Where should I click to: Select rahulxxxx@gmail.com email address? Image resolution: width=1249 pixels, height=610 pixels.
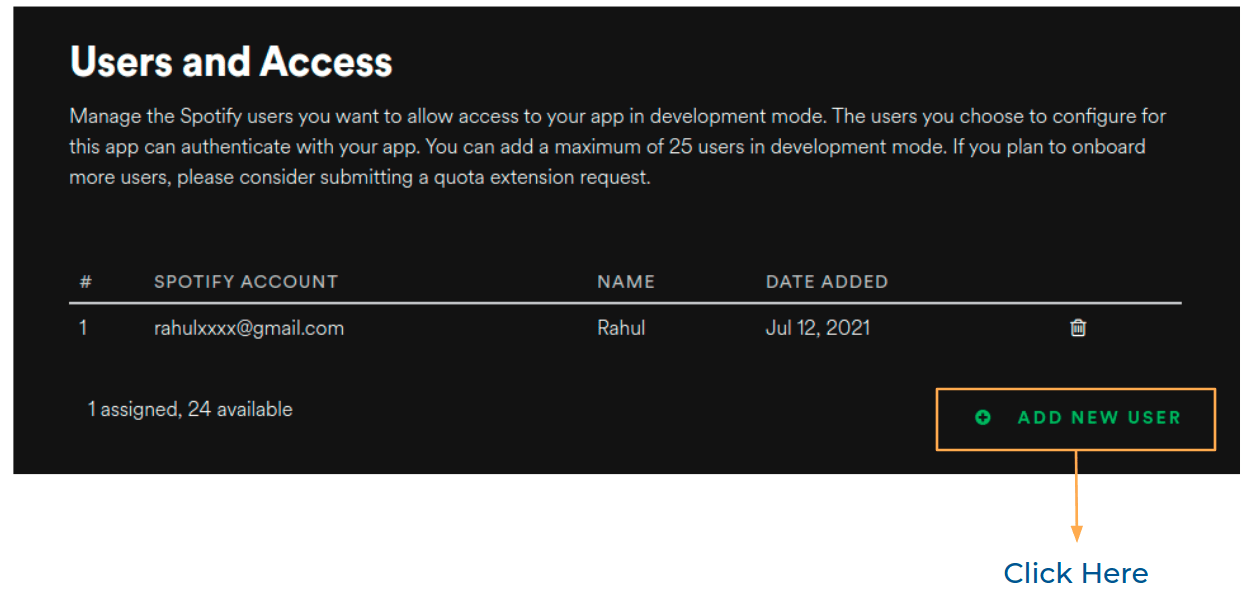click(249, 327)
